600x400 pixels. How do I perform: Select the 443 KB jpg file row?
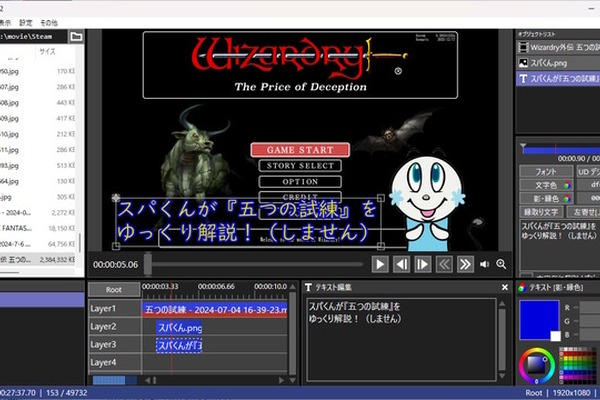click(38, 103)
